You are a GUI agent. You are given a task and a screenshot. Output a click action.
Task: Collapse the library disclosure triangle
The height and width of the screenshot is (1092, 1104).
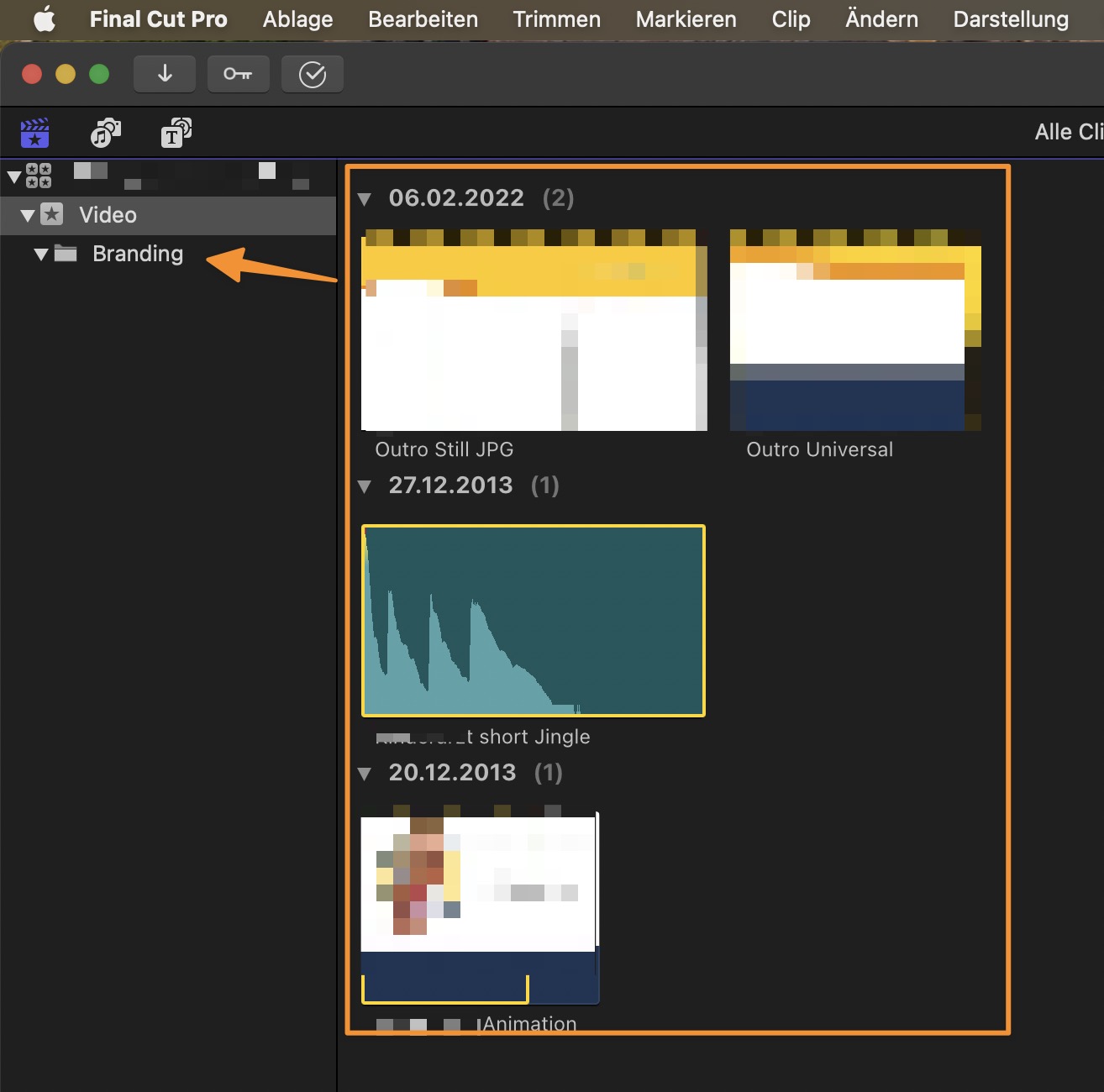[x=14, y=177]
